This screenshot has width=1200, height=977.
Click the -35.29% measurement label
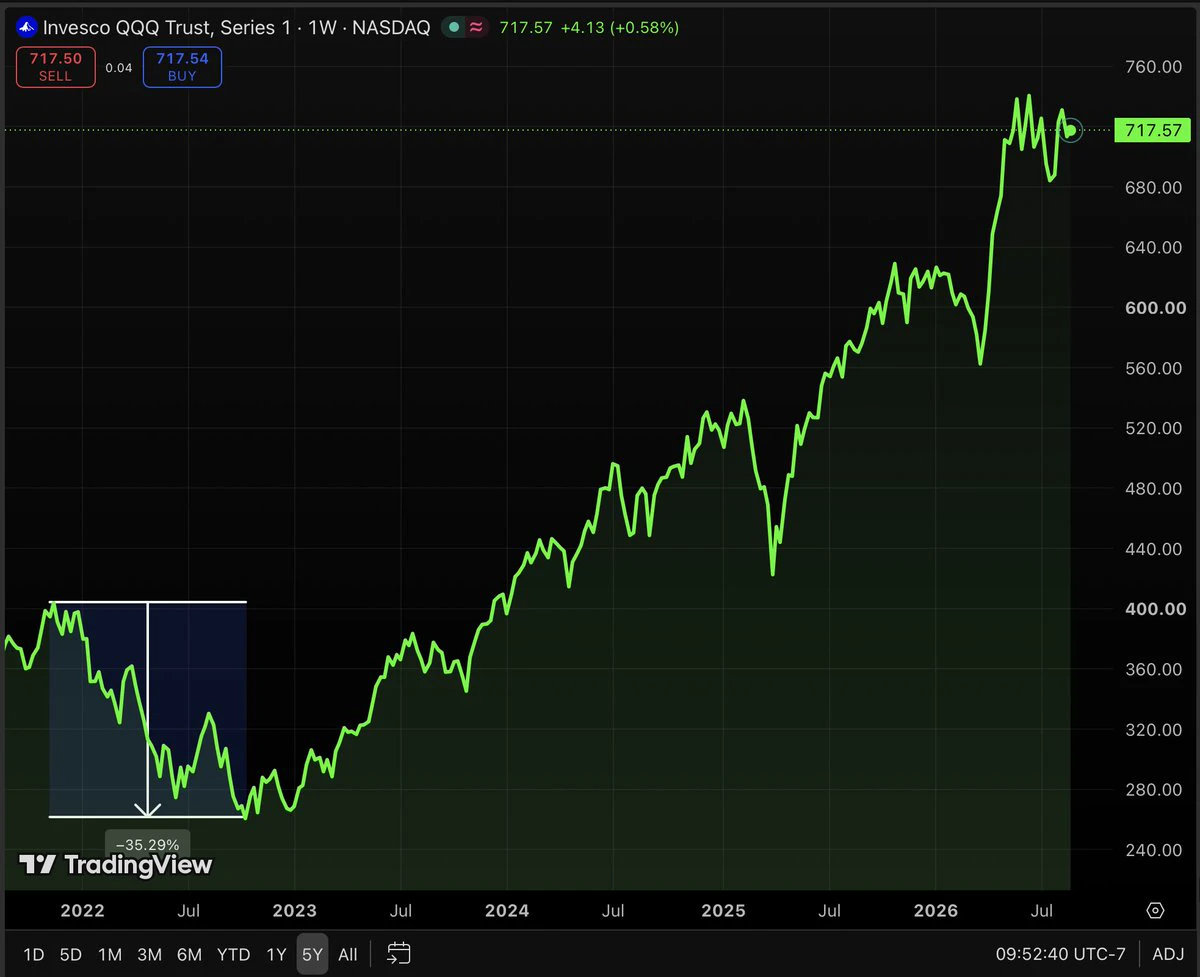(x=147, y=845)
